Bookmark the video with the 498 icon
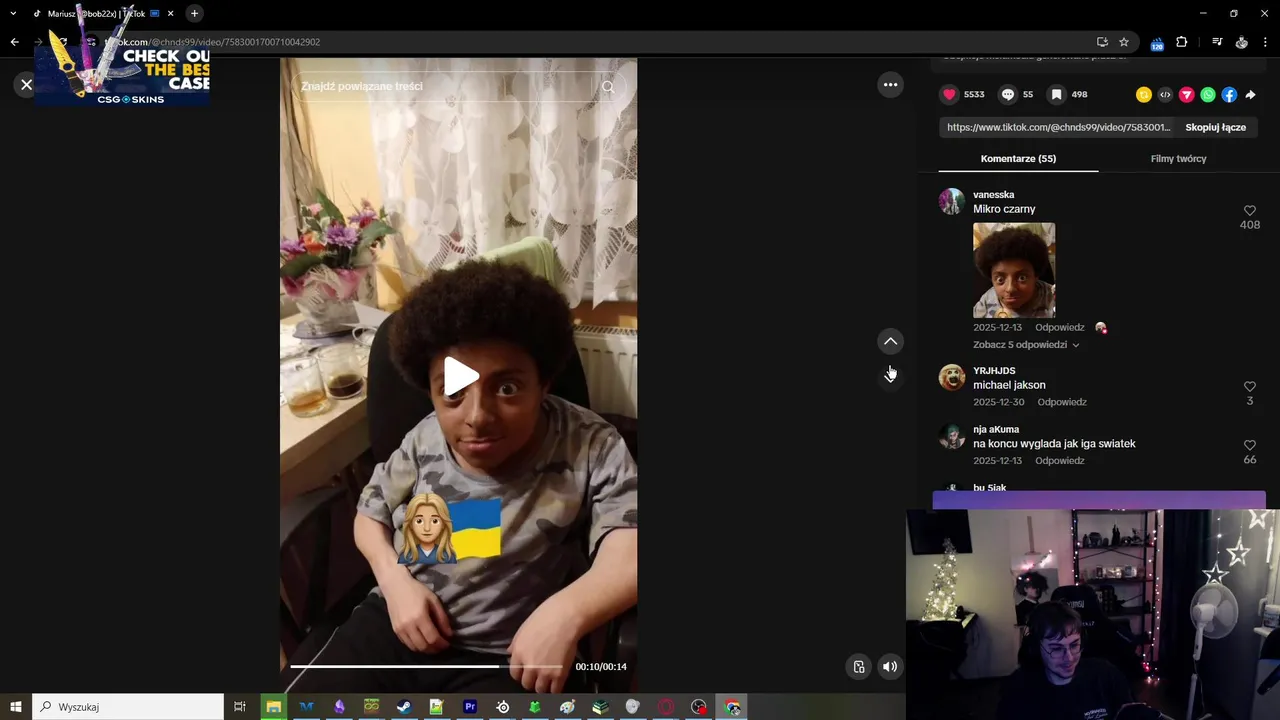The width and height of the screenshot is (1280, 720). click(x=1056, y=94)
